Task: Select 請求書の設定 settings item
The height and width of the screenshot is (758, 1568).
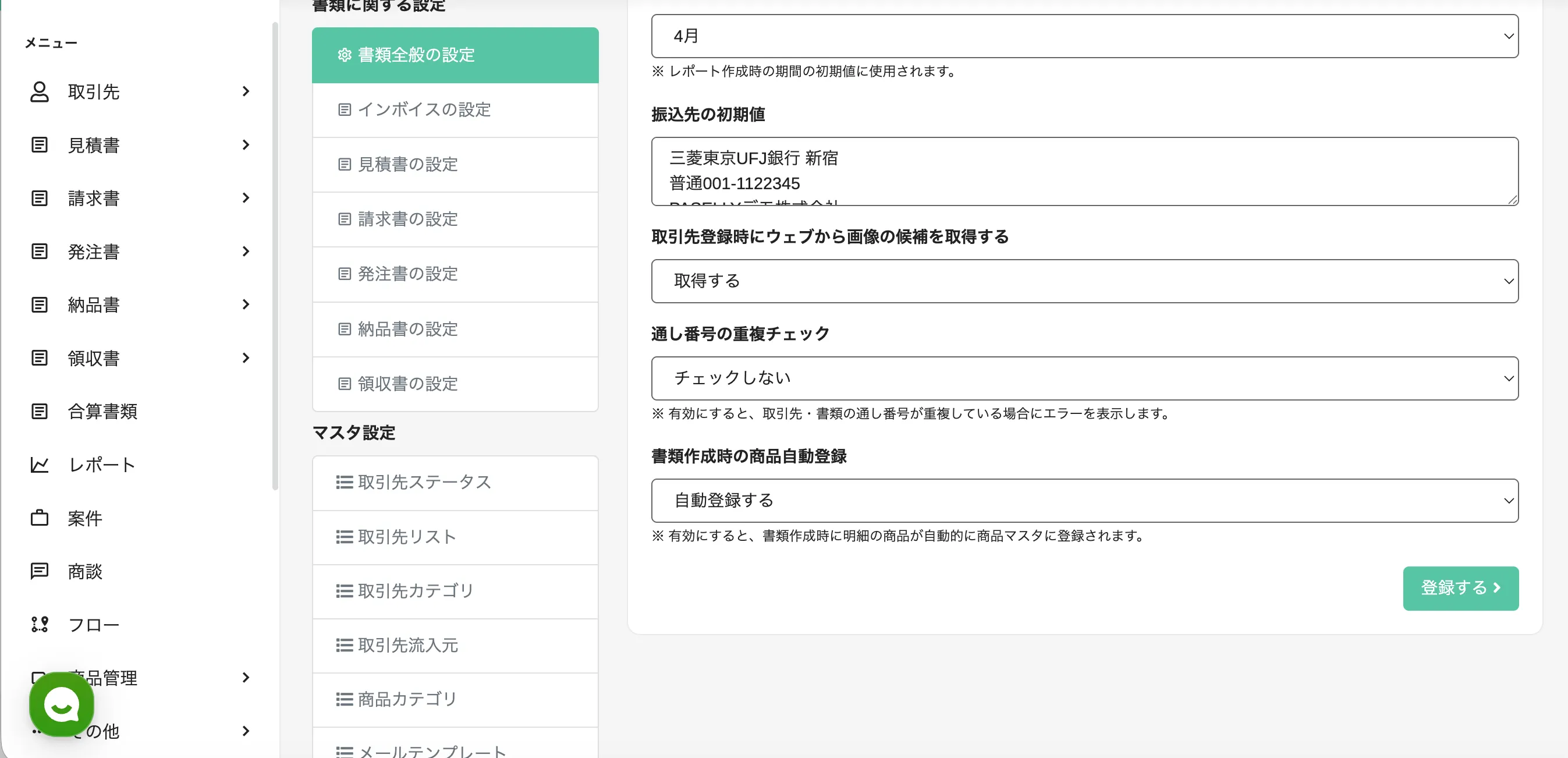Action: pyautogui.click(x=407, y=220)
